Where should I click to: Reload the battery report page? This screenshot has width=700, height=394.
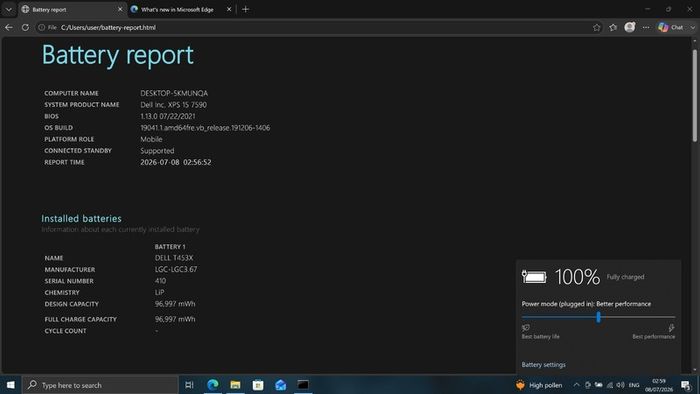tap(25, 27)
